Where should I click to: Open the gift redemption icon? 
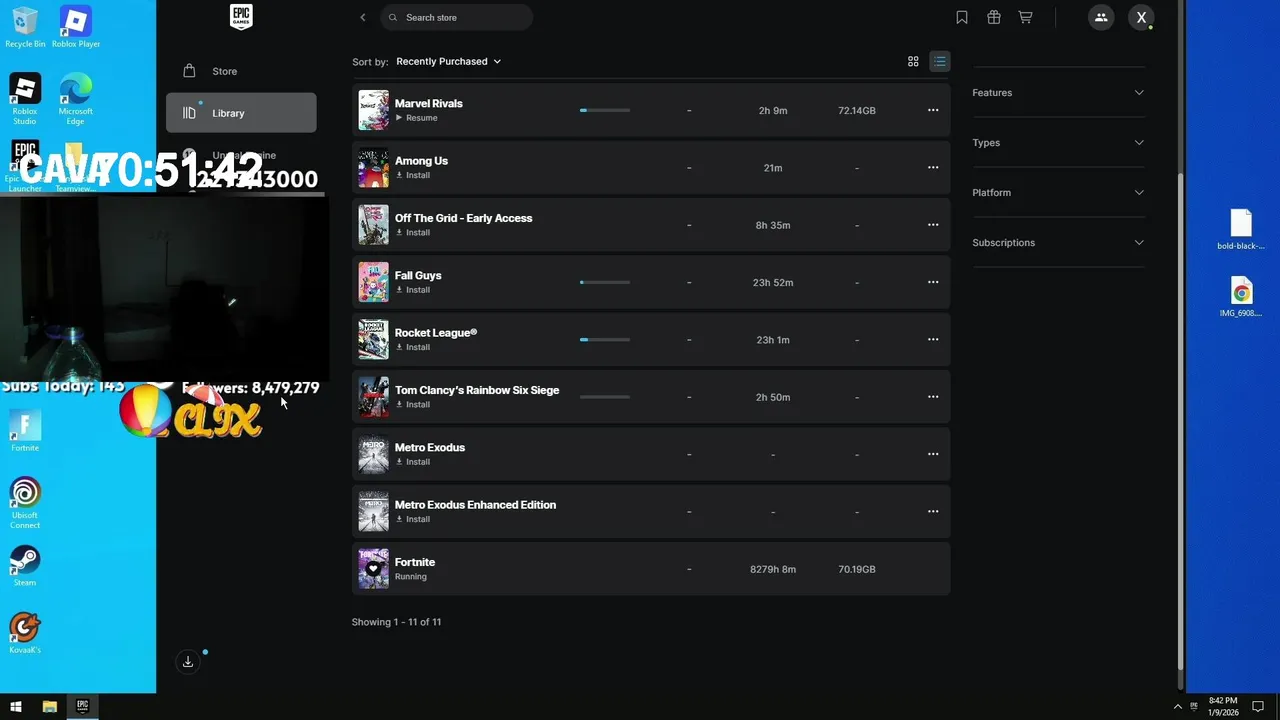[x=993, y=17]
